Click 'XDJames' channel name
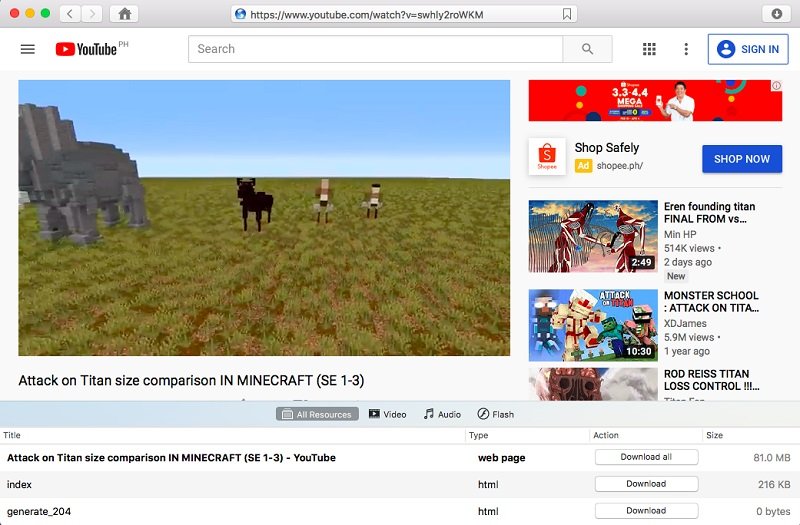Image resolution: width=800 pixels, height=525 pixels. [x=685, y=323]
